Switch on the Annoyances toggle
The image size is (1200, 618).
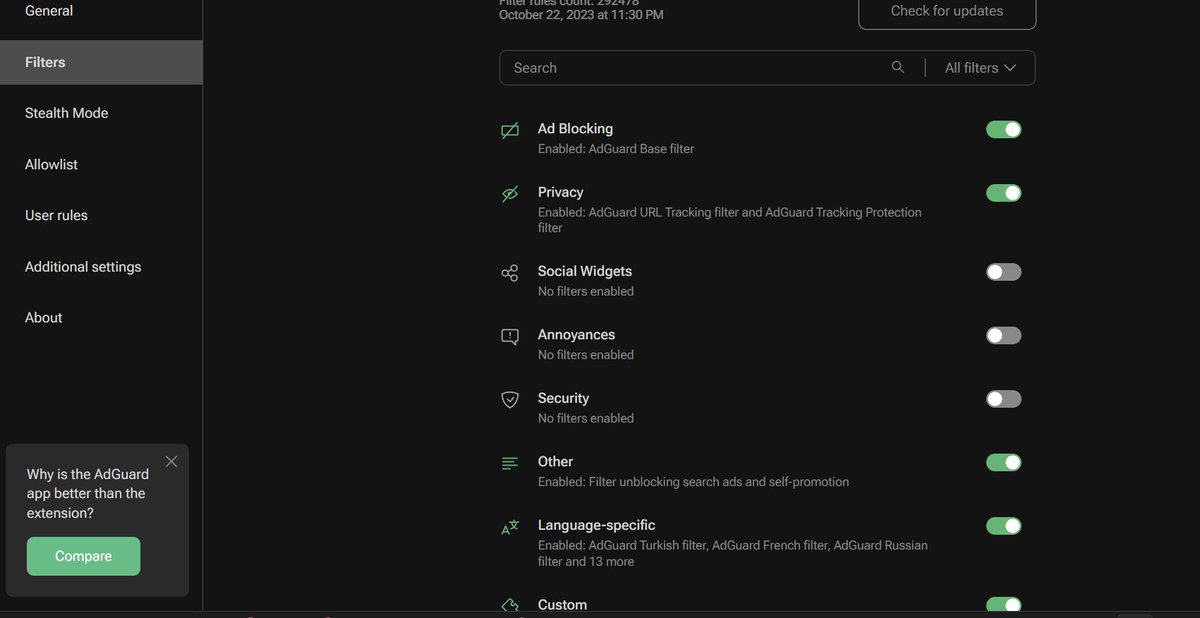click(x=1004, y=336)
